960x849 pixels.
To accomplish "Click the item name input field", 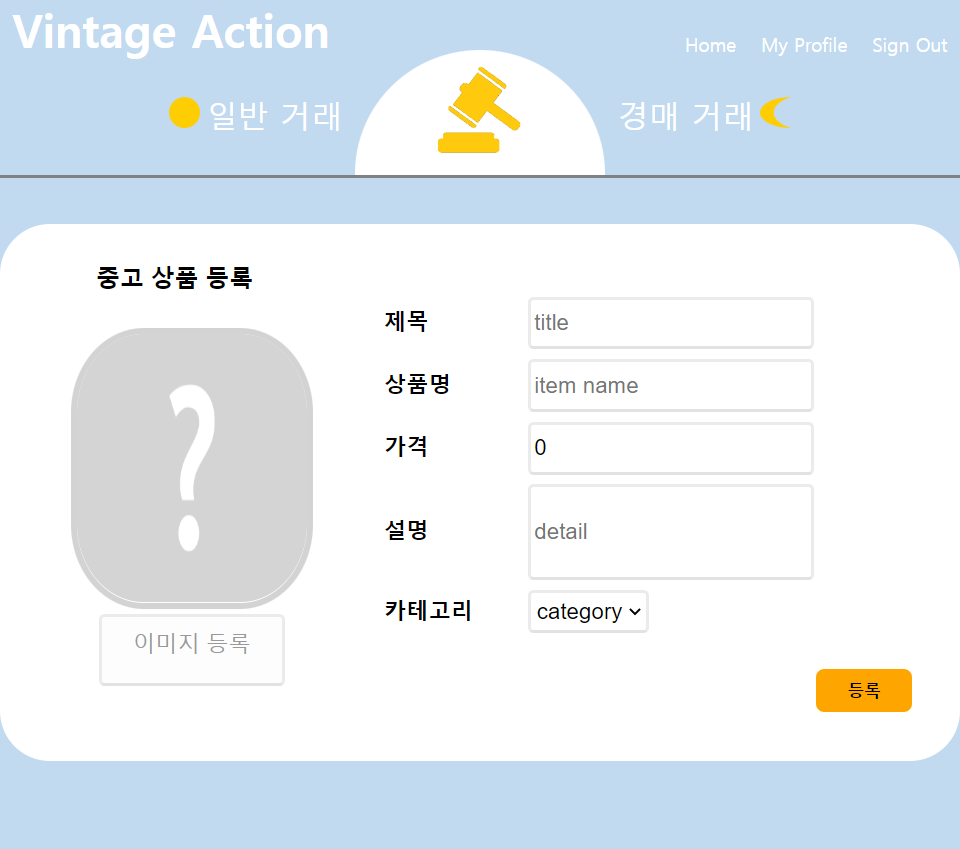I will click(x=670, y=385).
